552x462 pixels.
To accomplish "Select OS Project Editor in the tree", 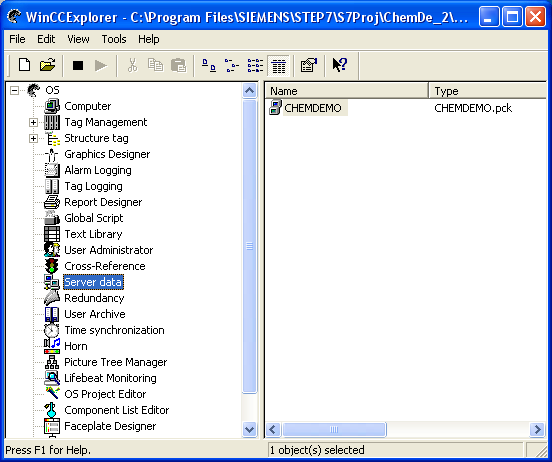I will pyautogui.click(x=105, y=394).
